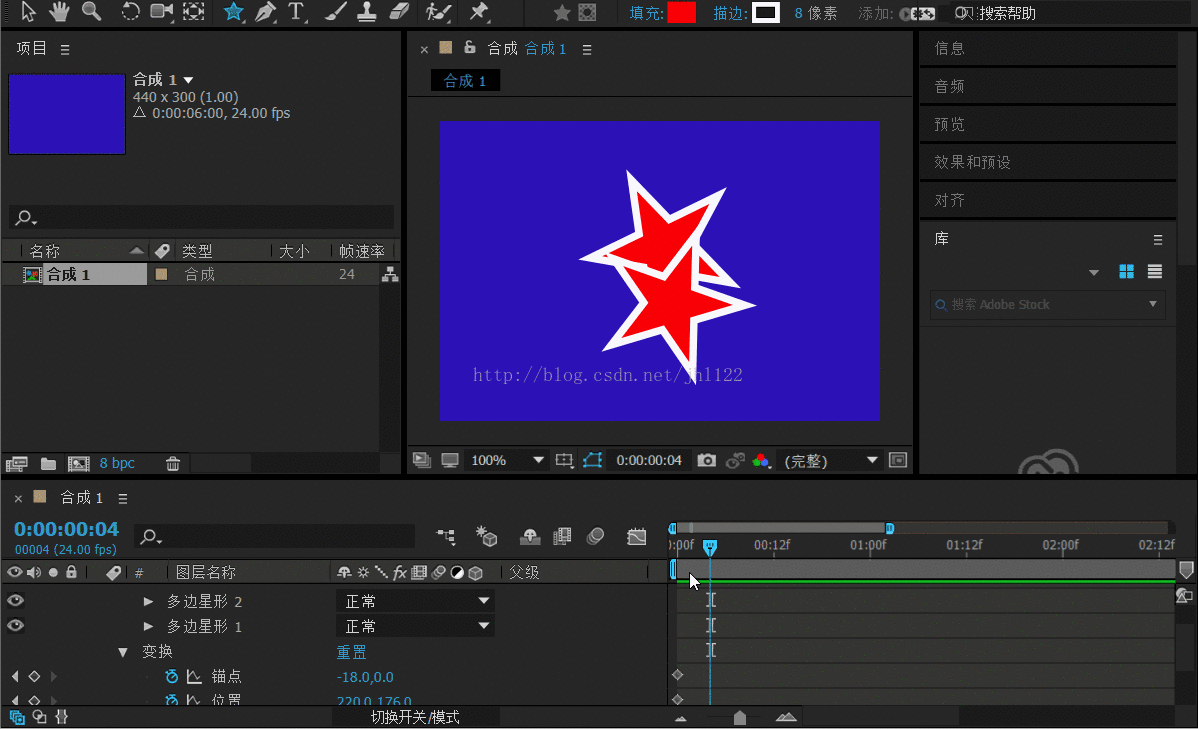This screenshot has width=1198, height=729.
Task: Click the 切换开关/模式 button
Action: (415, 717)
